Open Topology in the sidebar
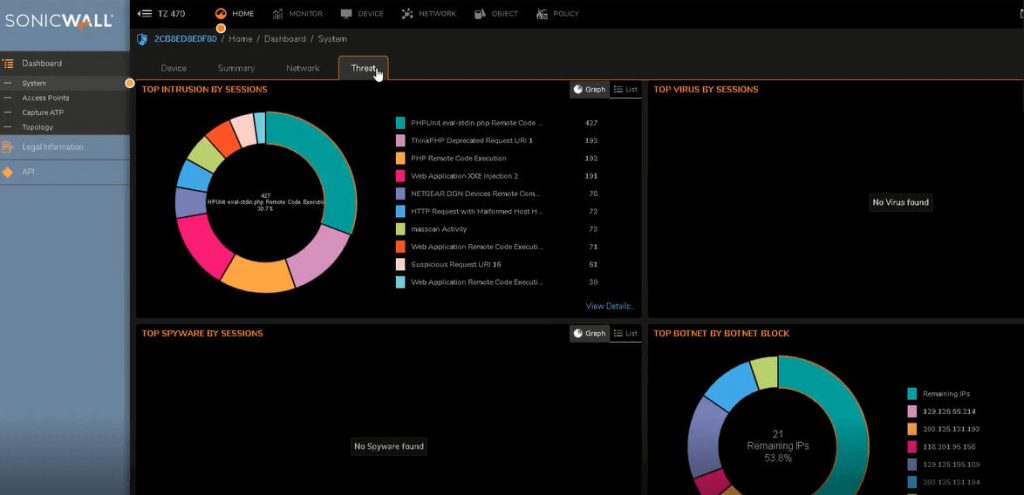The height and width of the screenshot is (495, 1024). point(37,127)
